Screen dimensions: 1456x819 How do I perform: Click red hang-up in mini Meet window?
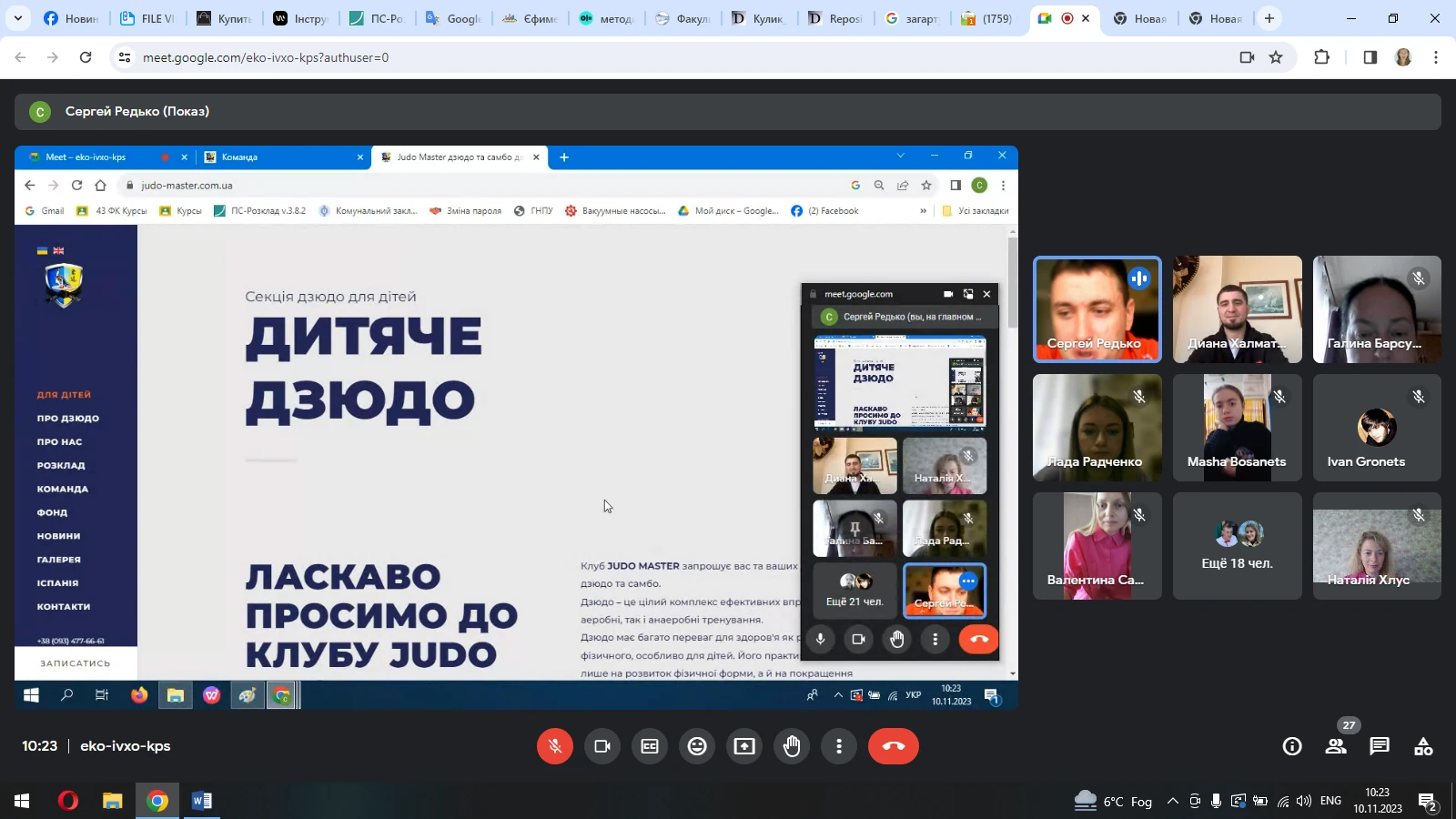[978, 639]
